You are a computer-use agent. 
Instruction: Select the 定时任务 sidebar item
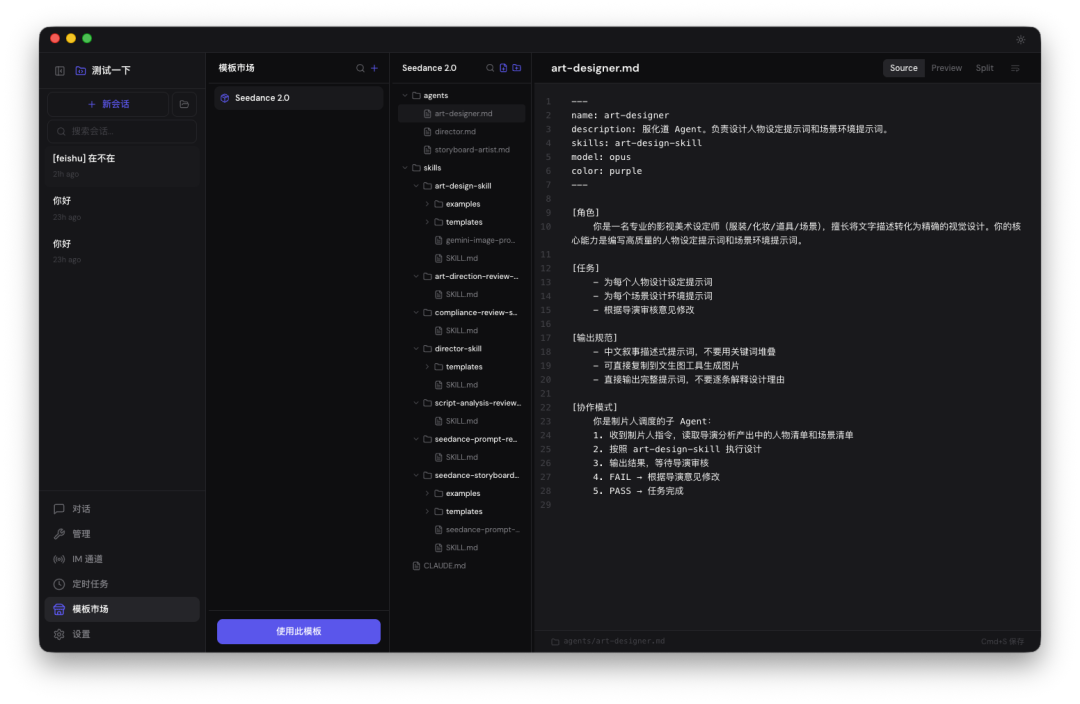(x=89, y=583)
